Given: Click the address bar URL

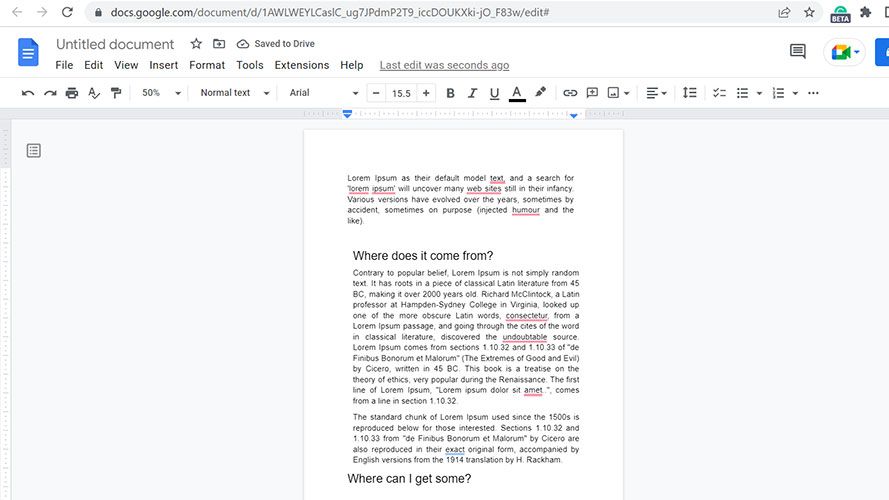Looking at the screenshot, I should click(329, 12).
